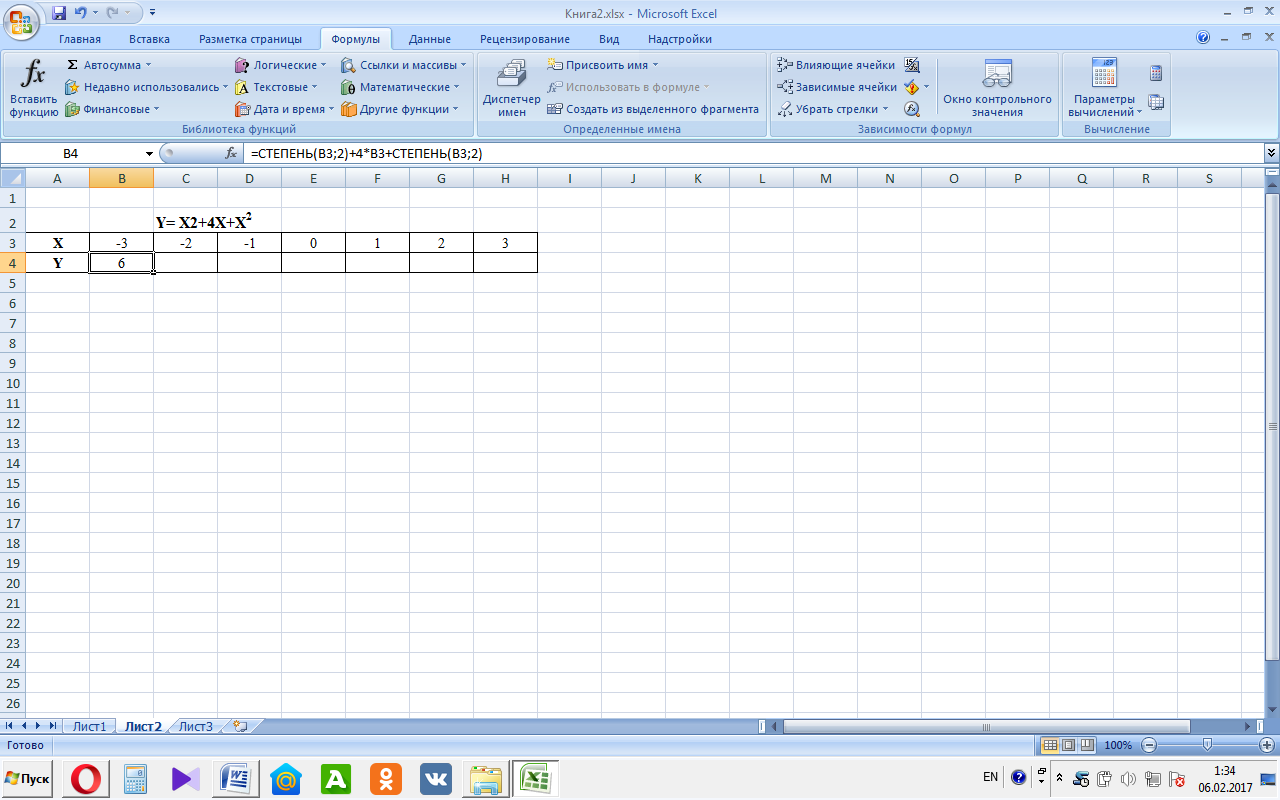Open Opera browser from taskbar
Viewport: 1280px width, 800px height.
point(87,778)
